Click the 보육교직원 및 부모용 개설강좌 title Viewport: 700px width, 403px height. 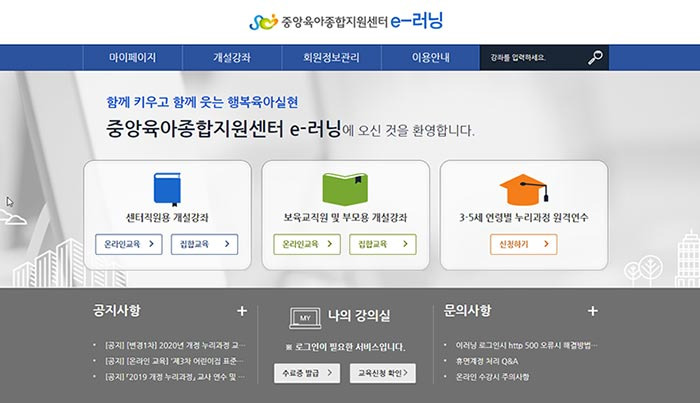coord(345,218)
